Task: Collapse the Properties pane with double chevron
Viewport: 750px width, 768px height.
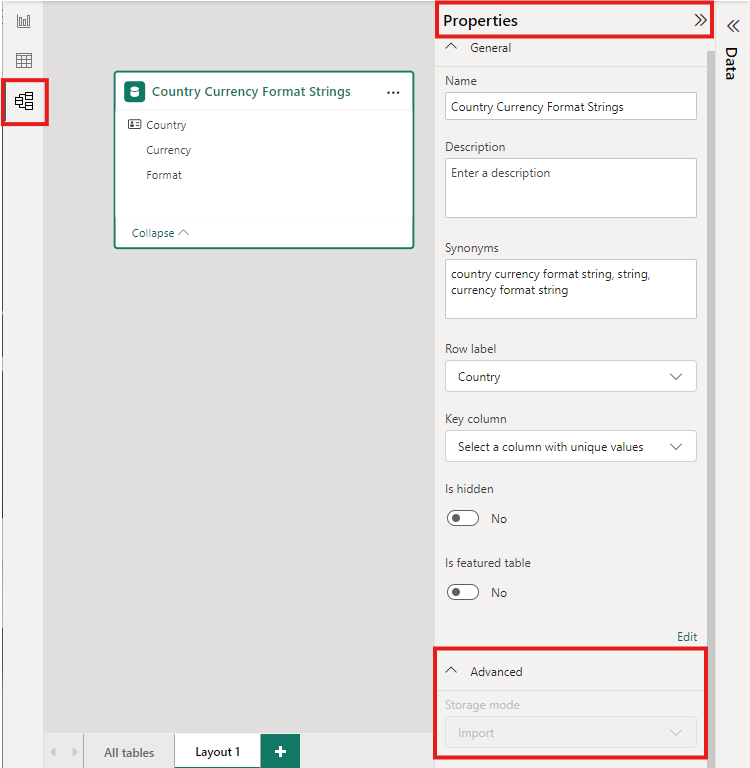Action: [700, 20]
